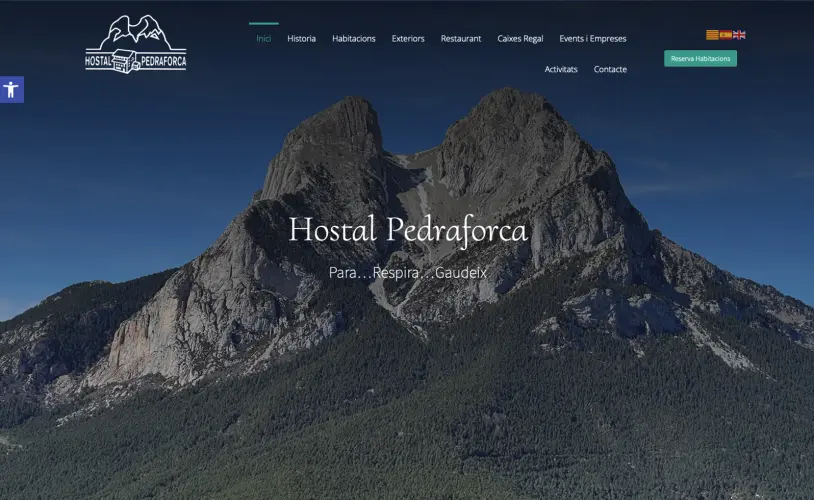Open Caixes Regal in the menu
This screenshot has width=814, height=500.
click(520, 38)
